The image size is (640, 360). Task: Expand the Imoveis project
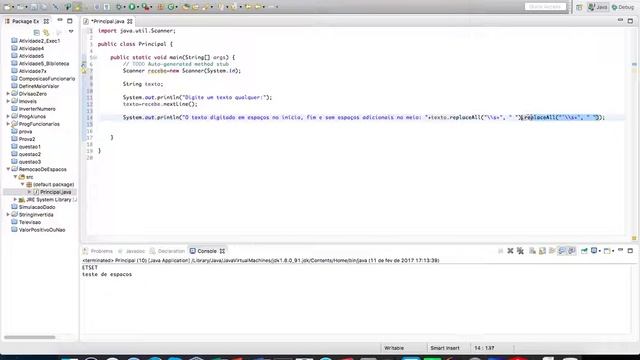click(x=8, y=101)
